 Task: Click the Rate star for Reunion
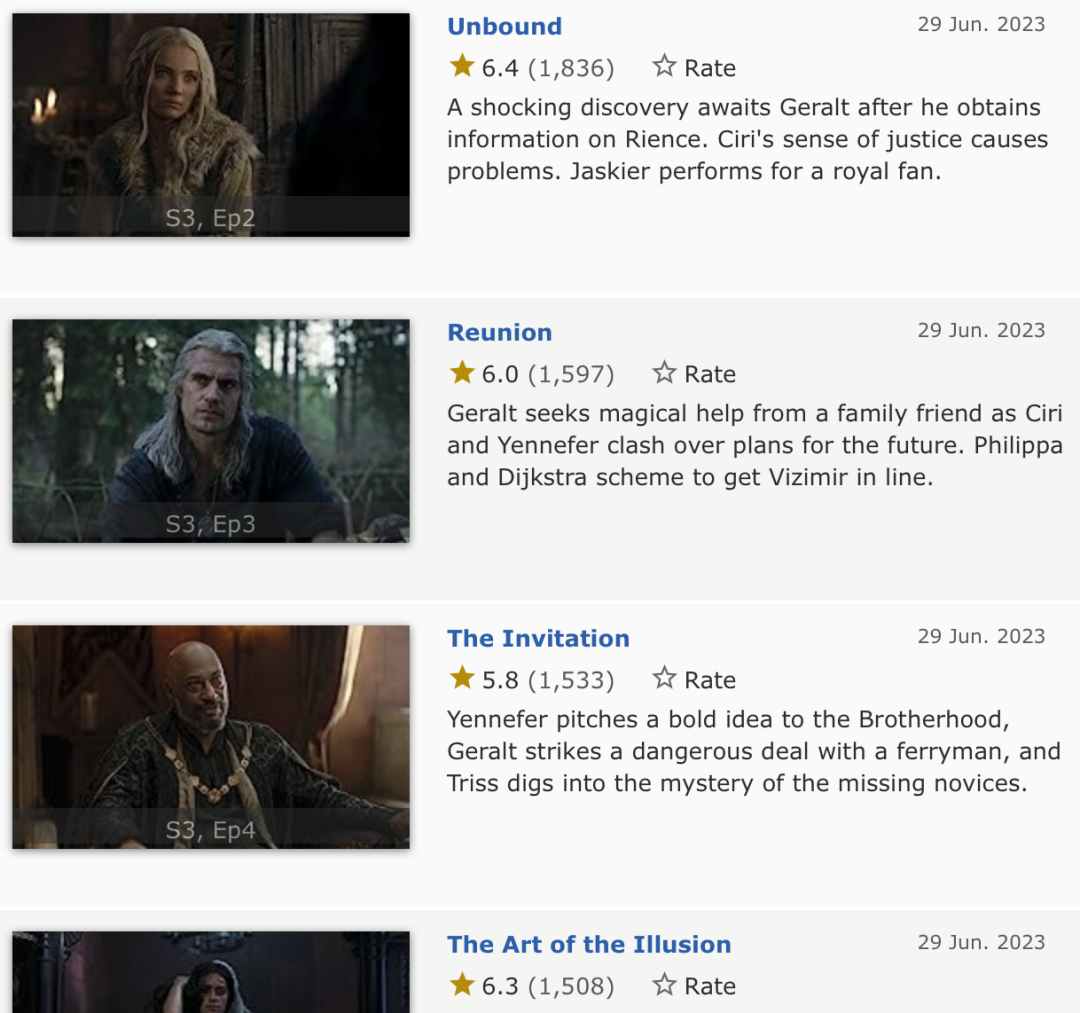(x=664, y=373)
